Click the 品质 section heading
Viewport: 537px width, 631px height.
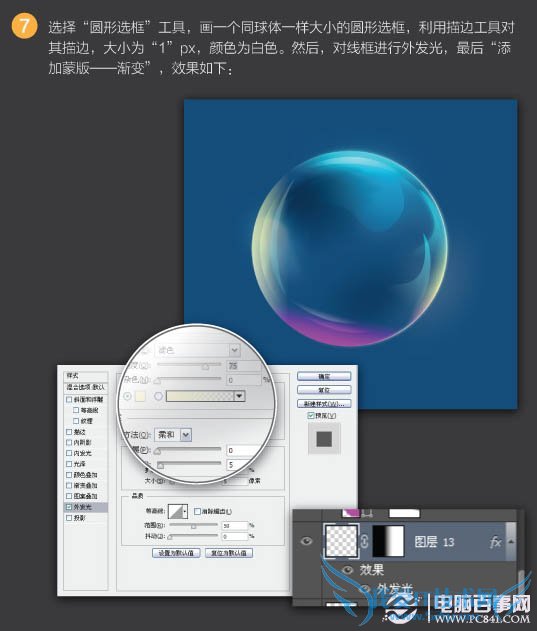(x=137, y=496)
